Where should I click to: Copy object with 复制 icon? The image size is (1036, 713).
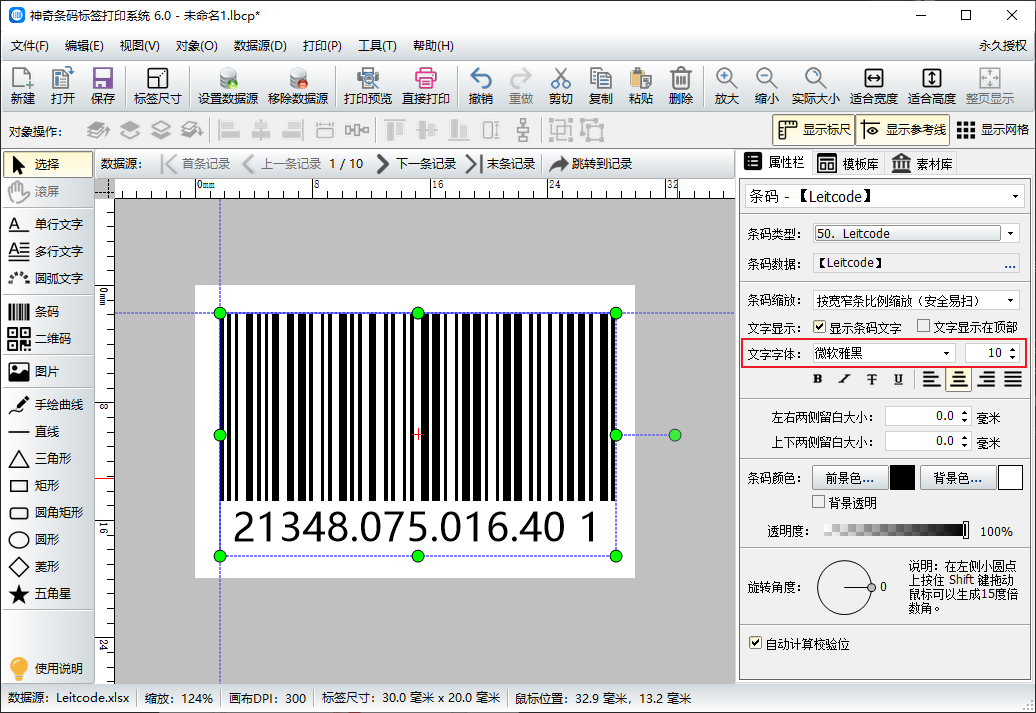pyautogui.click(x=601, y=86)
